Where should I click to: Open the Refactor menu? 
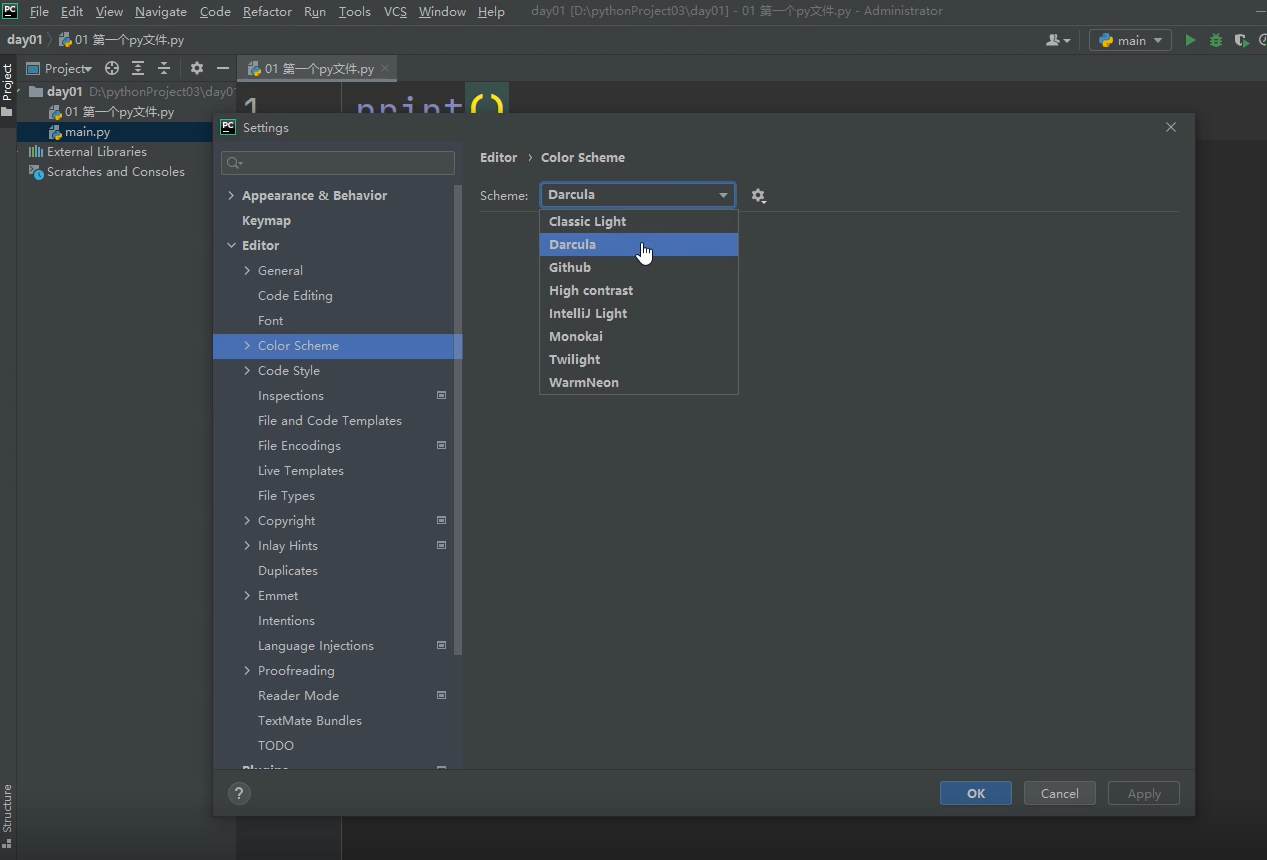click(267, 11)
